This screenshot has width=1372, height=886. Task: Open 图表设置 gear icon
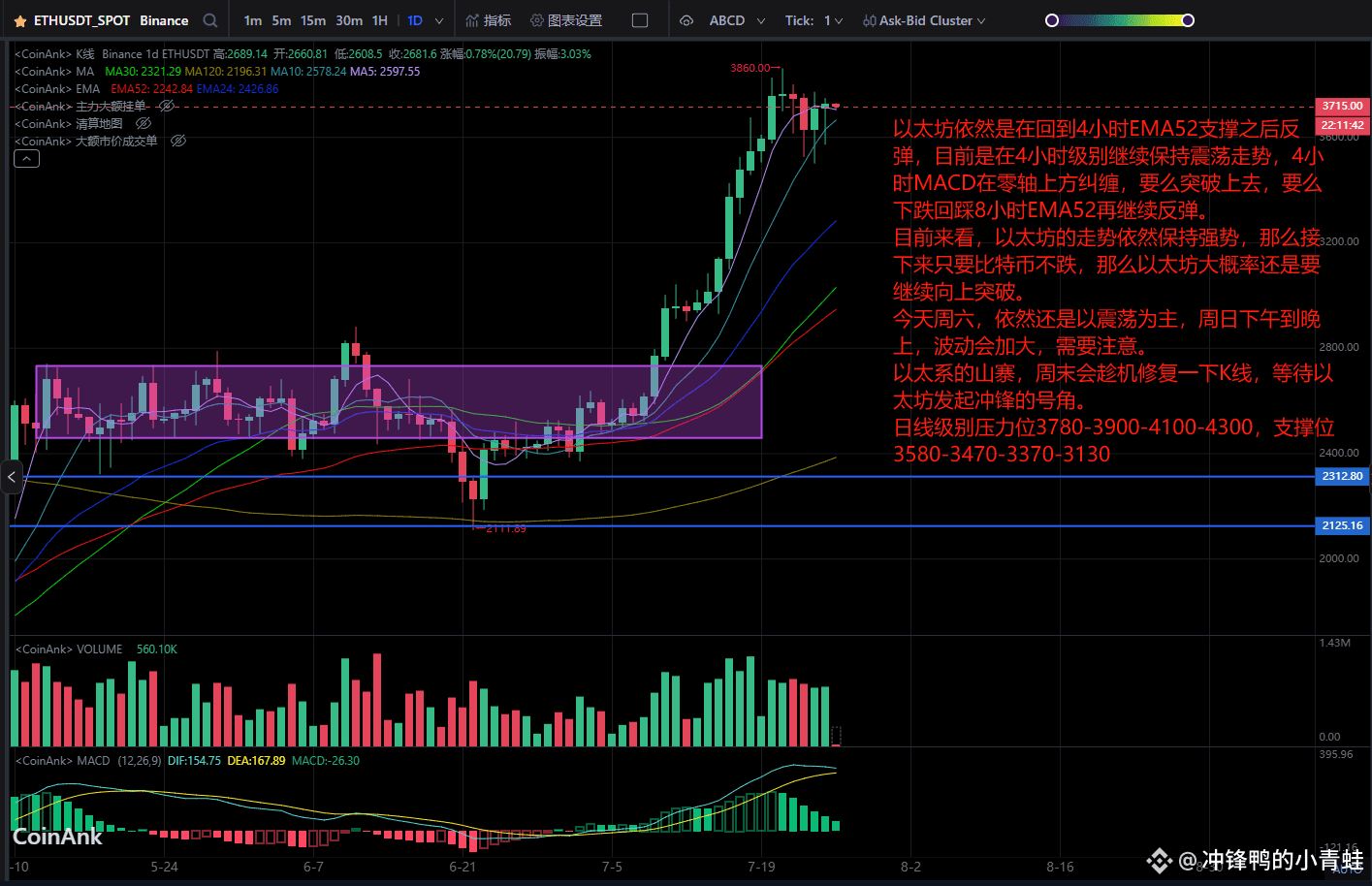pos(536,20)
